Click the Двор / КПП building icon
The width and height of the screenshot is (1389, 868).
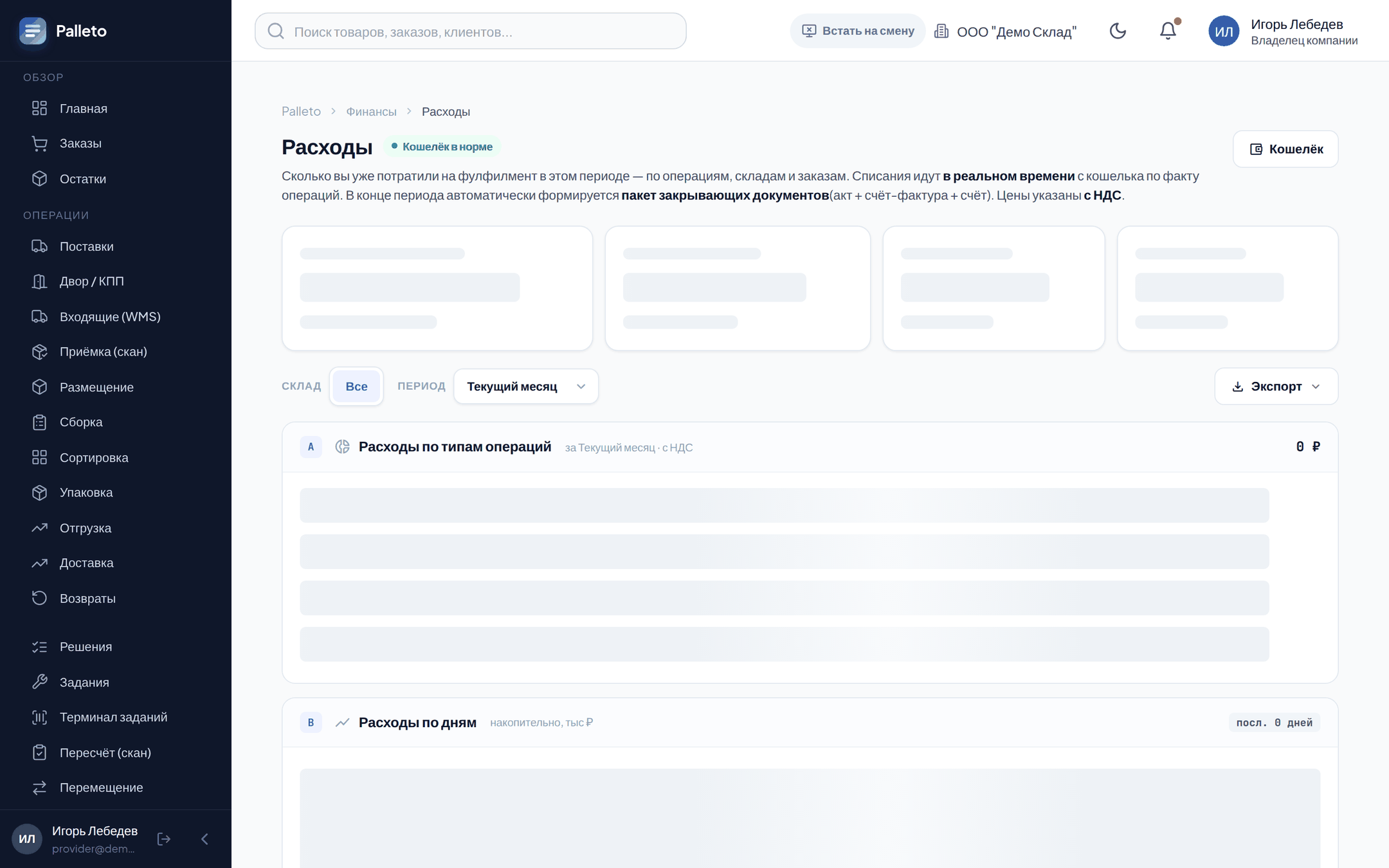pos(40,281)
